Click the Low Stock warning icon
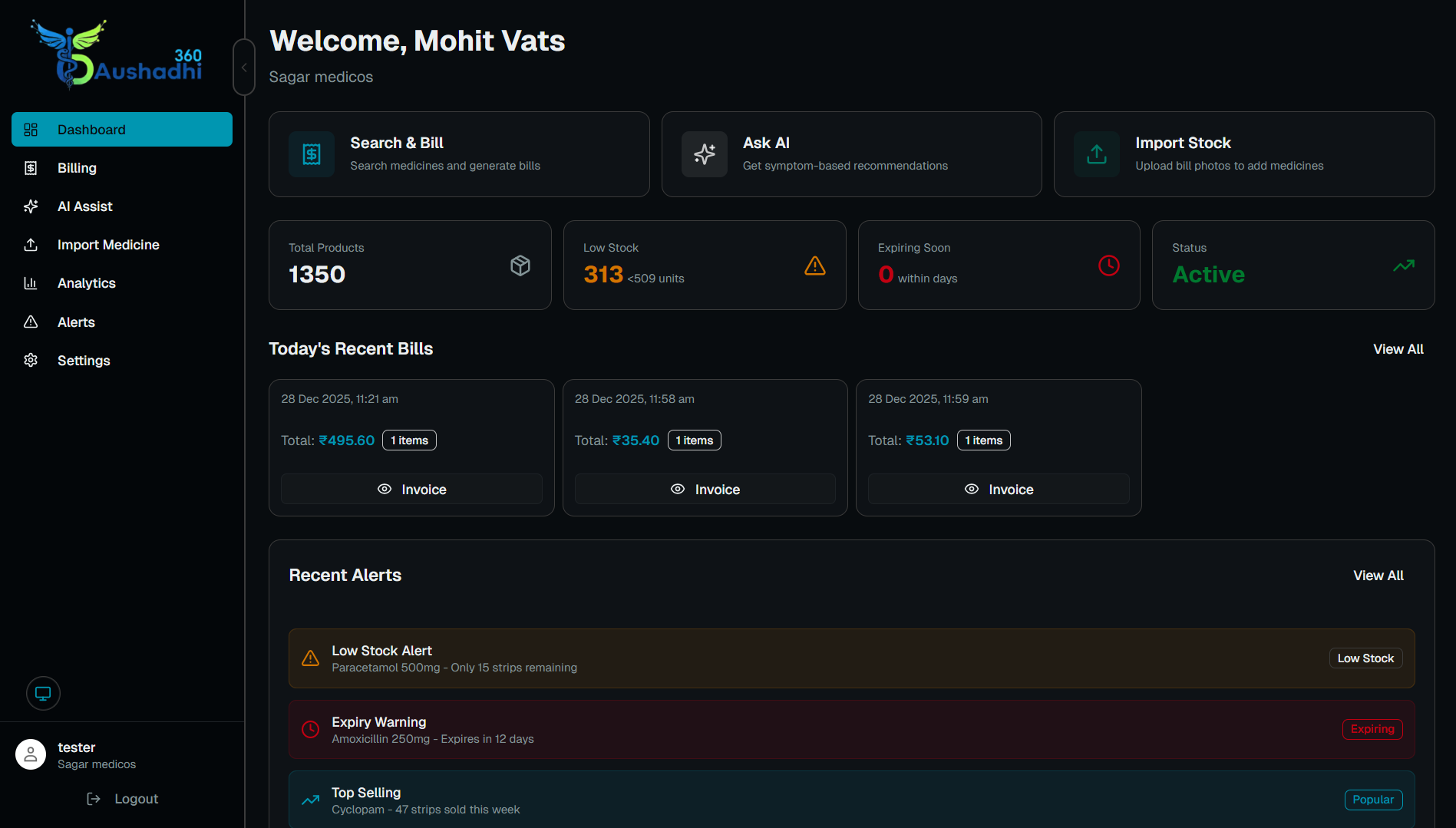1456x828 pixels. pyautogui.click(x=814, y=266)
